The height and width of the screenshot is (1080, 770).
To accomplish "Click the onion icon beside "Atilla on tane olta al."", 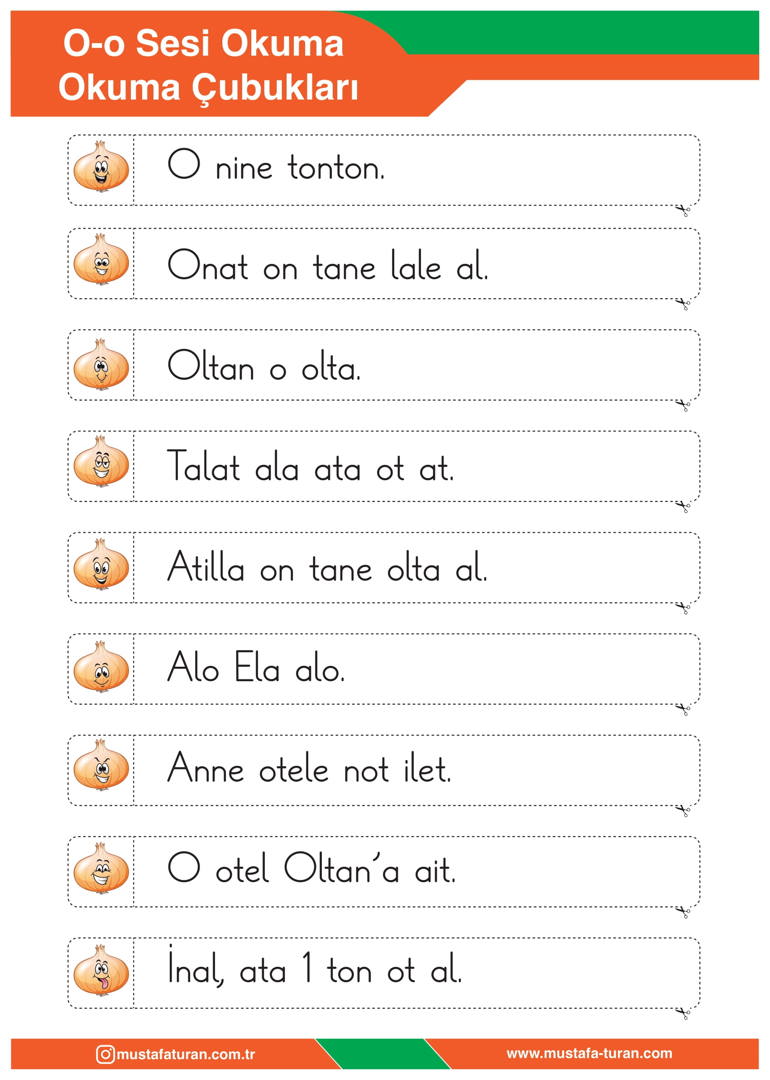I will click(x=101, y=564).
